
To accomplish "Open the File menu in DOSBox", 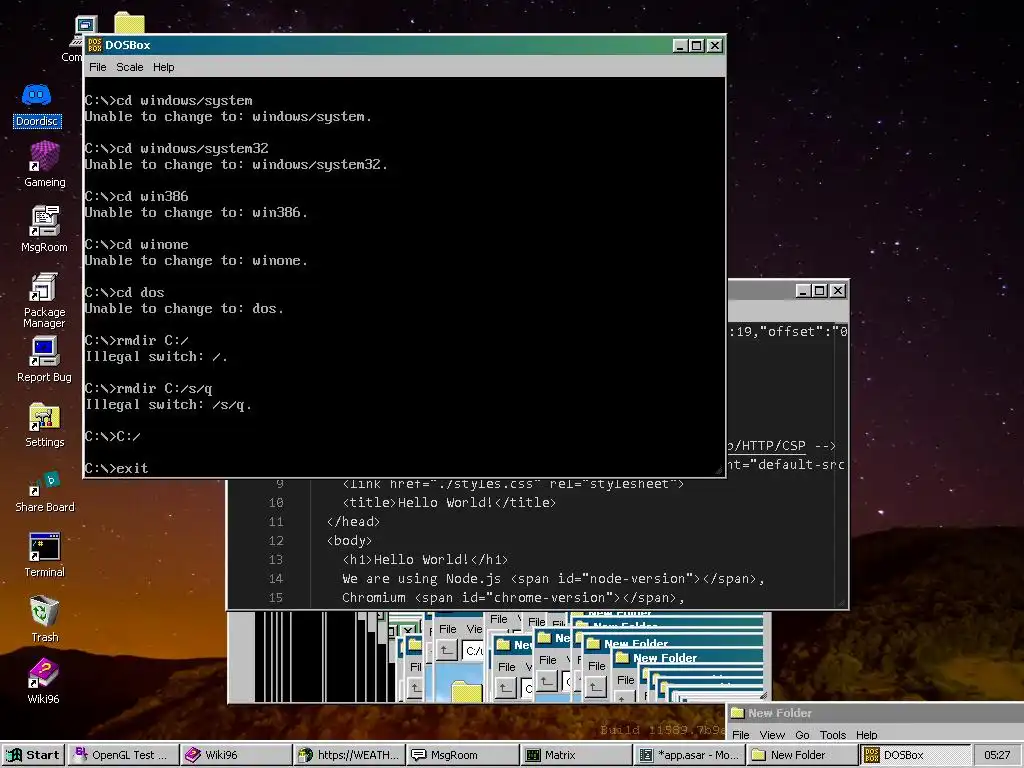I will [x=97, y=67].
